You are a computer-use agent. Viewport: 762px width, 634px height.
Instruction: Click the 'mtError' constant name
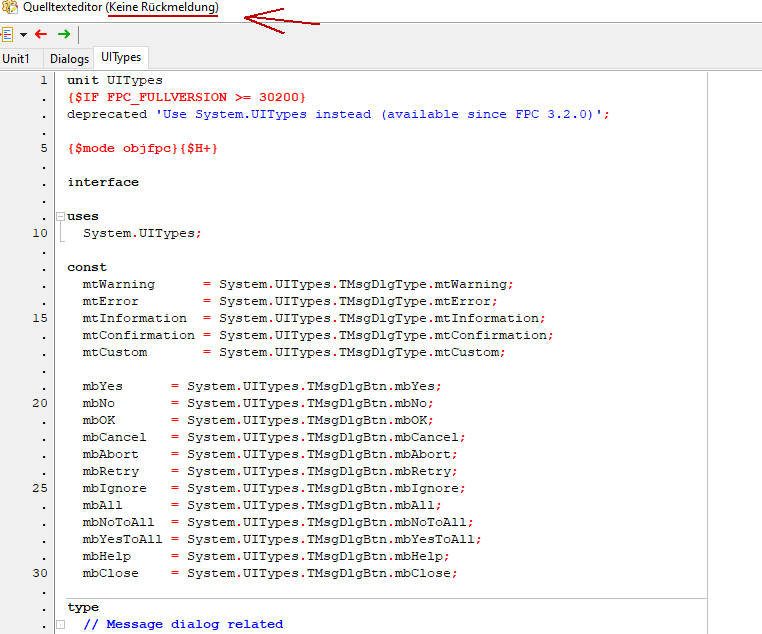[111, 301]
